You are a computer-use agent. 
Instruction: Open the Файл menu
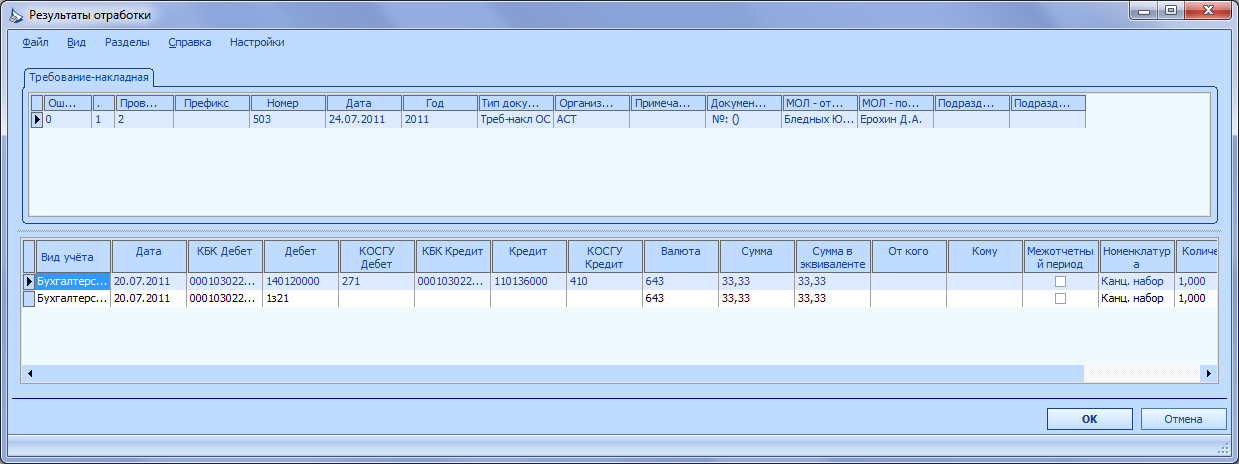pyautogui.click(x=35, y=42)
